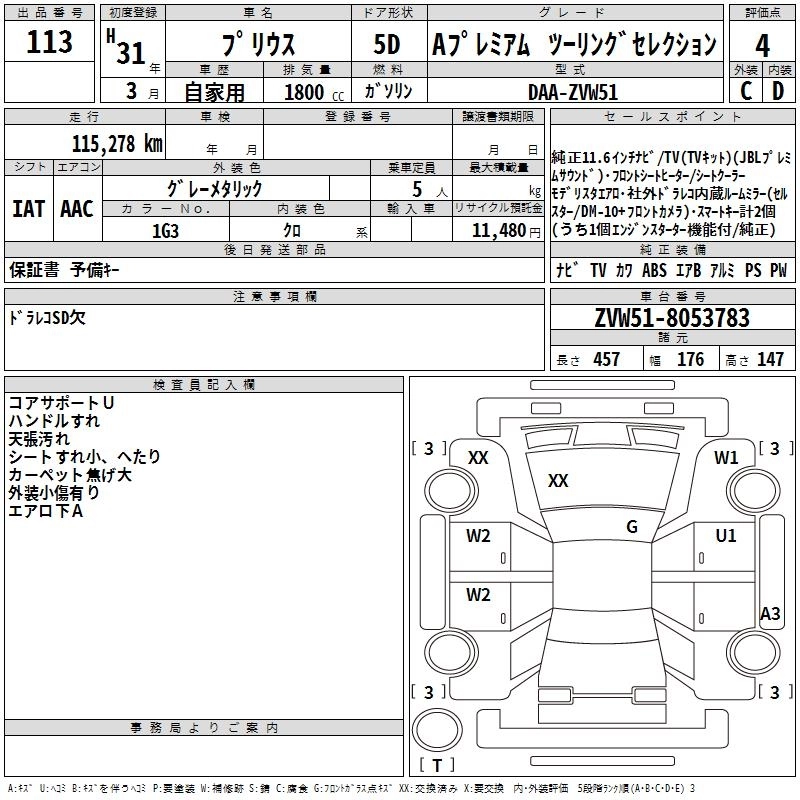Select displacement value 1800 cc
Image resolution: width=800 pixels, height=800 pixels.
click(x=314, y=92)
